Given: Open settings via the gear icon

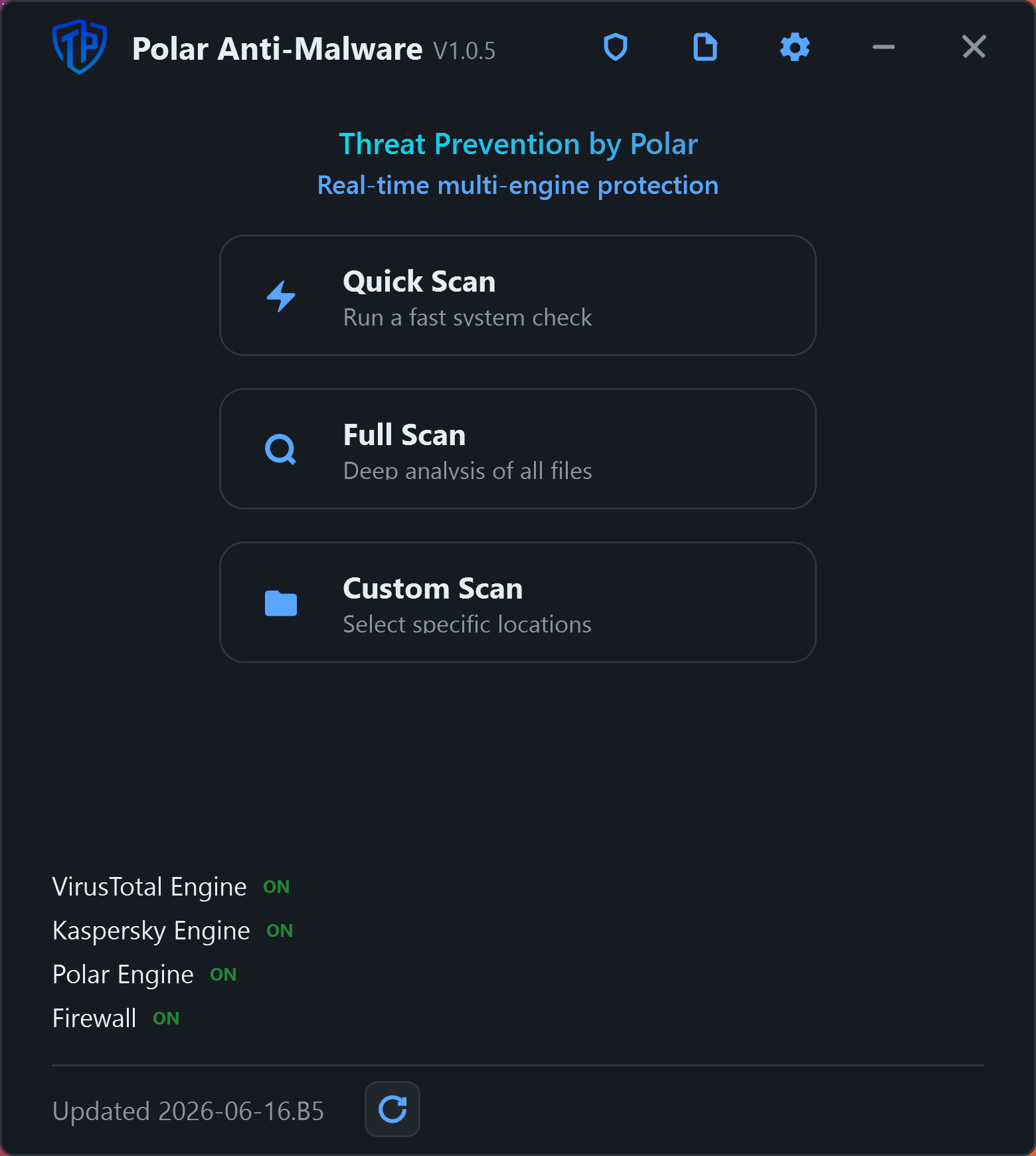Looking at the screenshot, I should click(x=795, y=47).
